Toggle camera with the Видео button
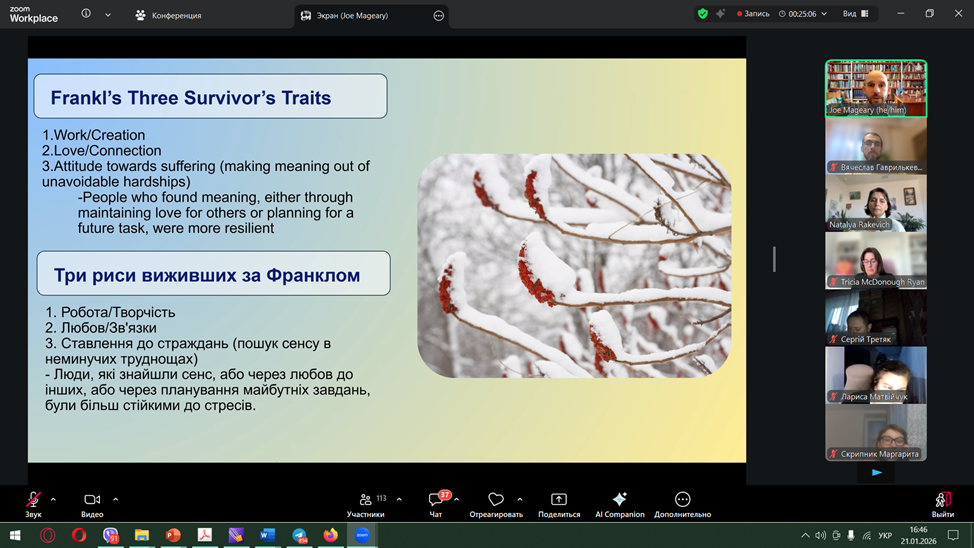The width and height of the screenshot is (974, 548). 92,500
